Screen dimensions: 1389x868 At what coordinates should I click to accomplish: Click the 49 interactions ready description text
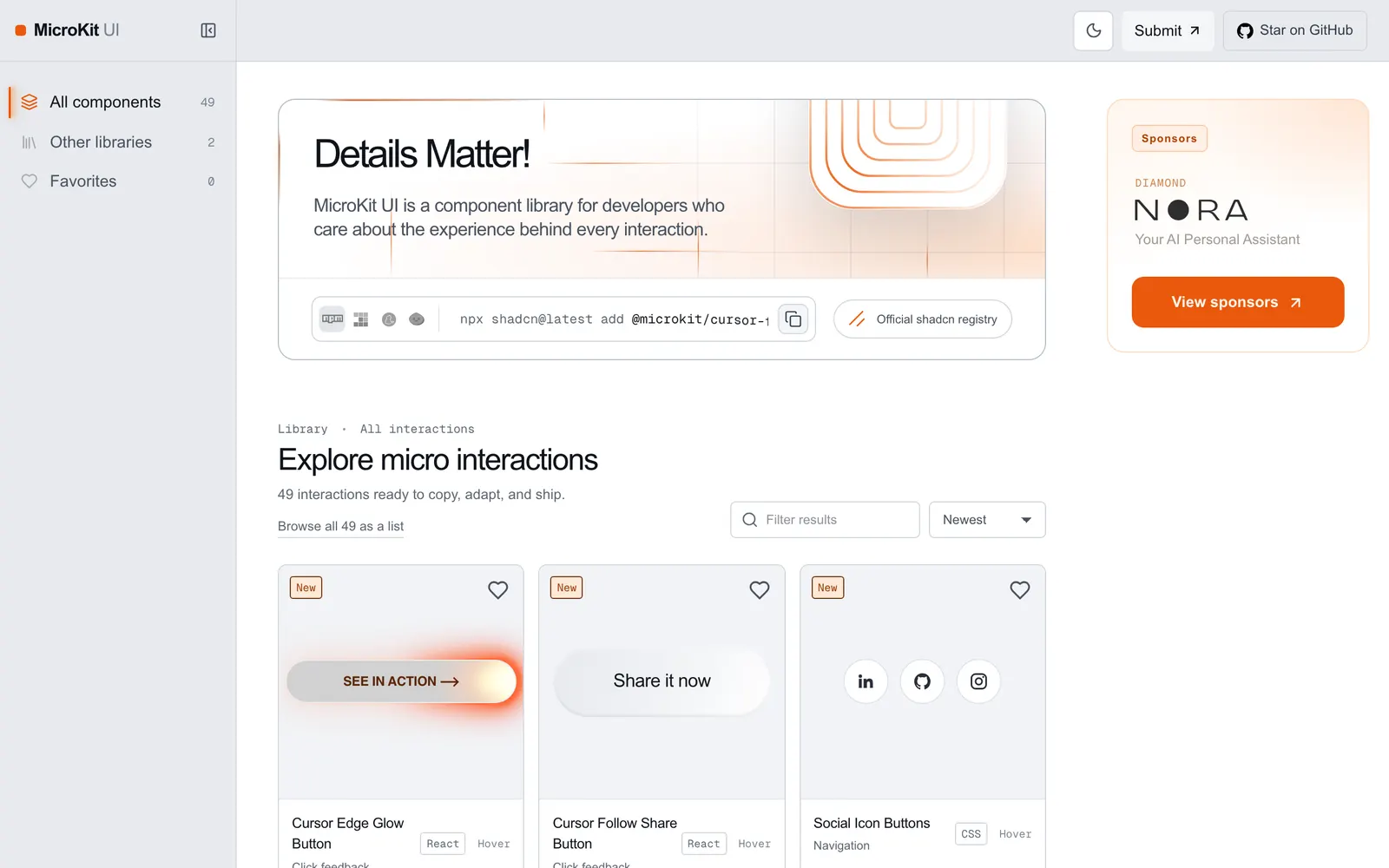[x=421, y=495]
